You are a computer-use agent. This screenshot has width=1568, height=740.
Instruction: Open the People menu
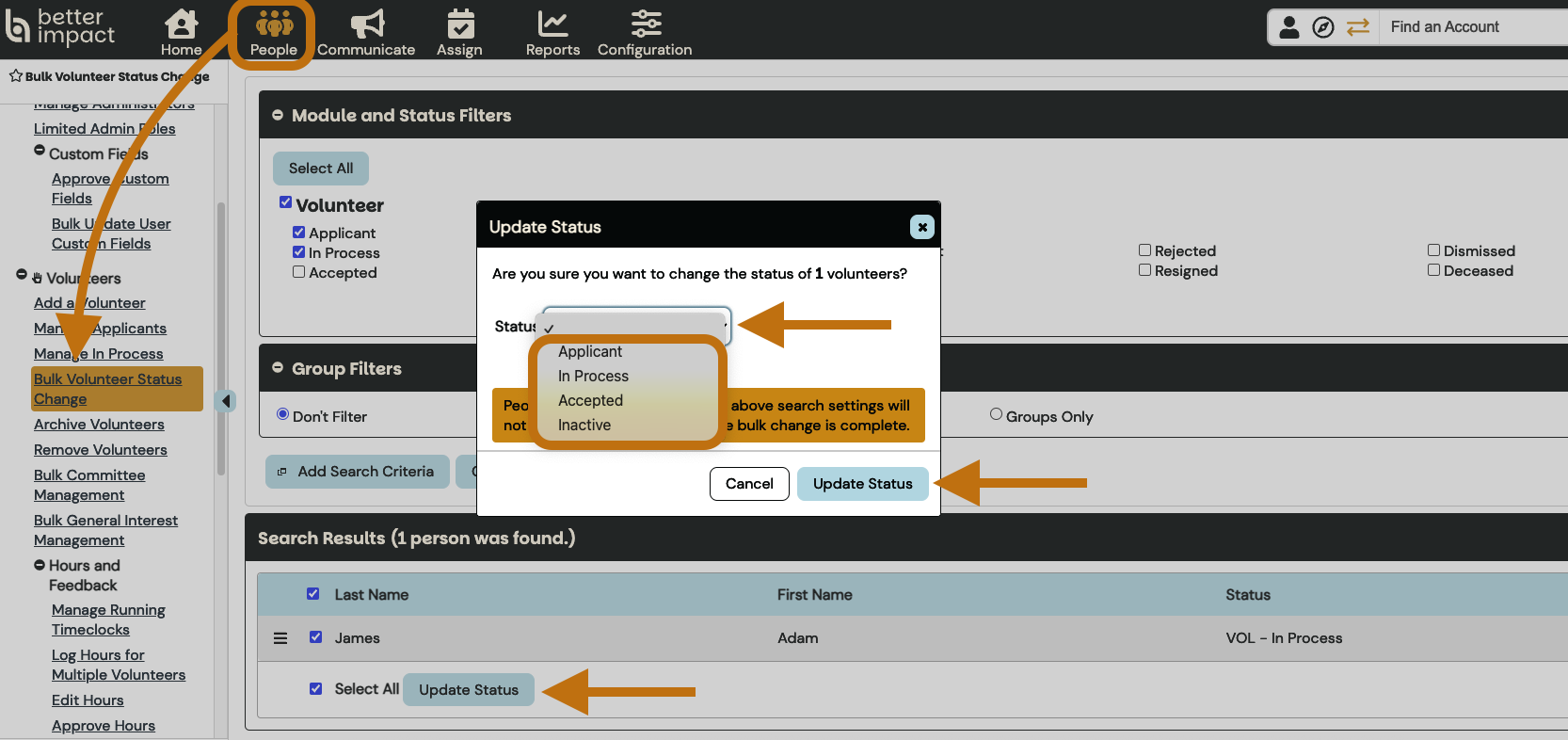pos(273,33)
